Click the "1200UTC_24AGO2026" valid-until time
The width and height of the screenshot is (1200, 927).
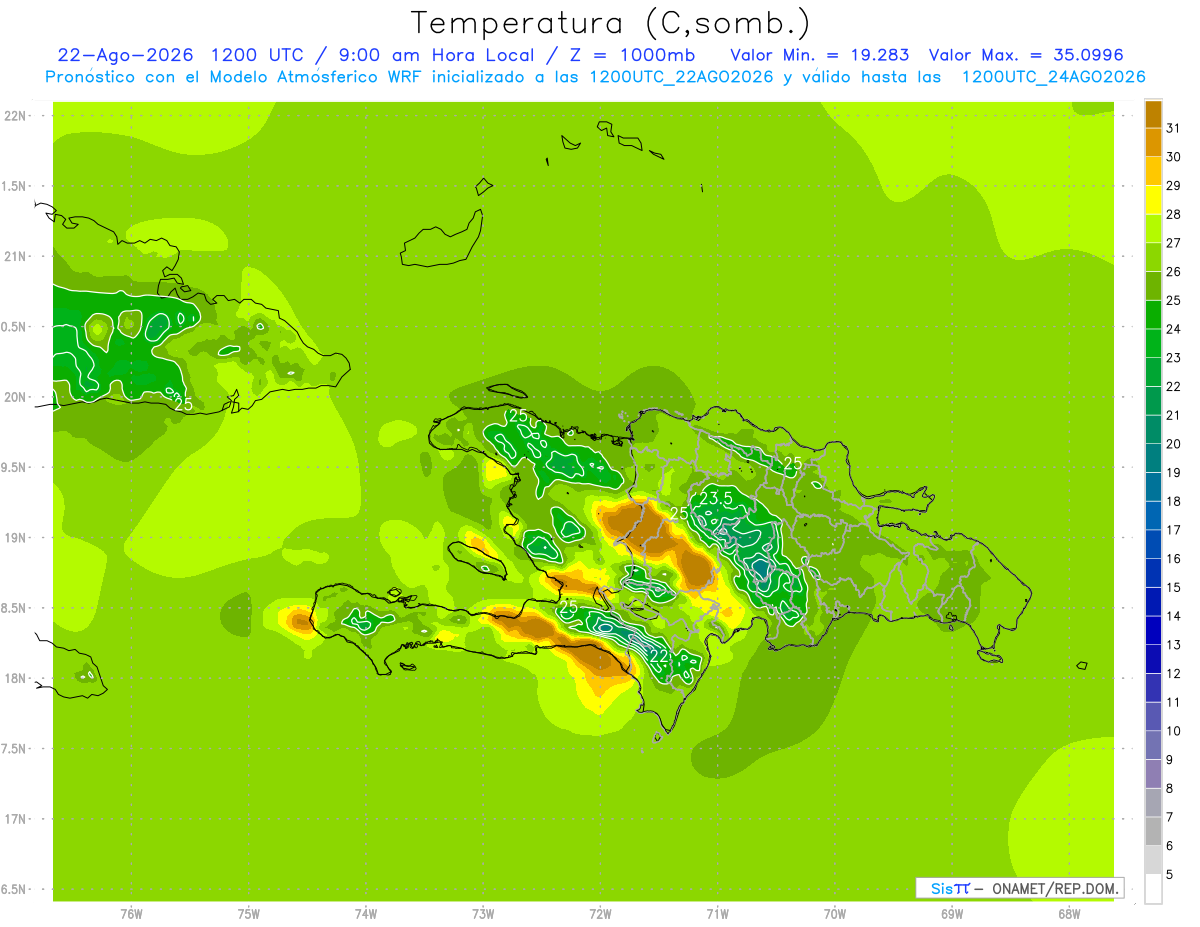click(x=1053, y=77)
